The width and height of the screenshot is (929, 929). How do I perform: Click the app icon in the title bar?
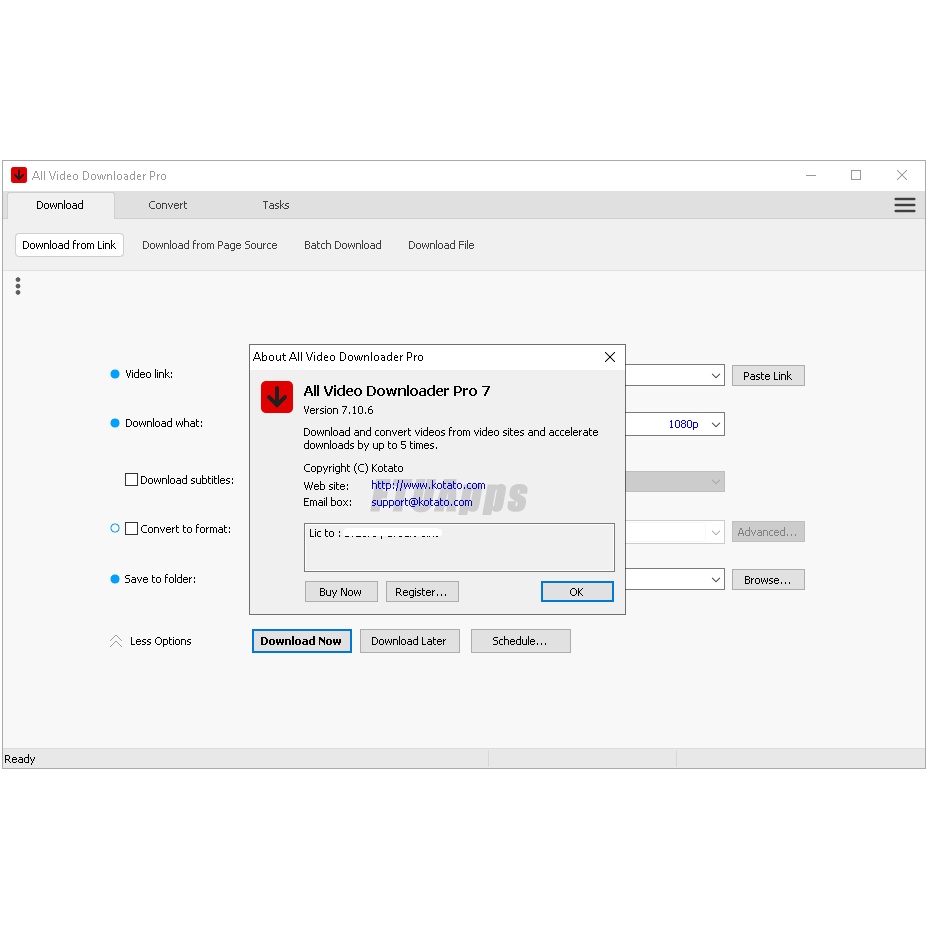[18, 175]
